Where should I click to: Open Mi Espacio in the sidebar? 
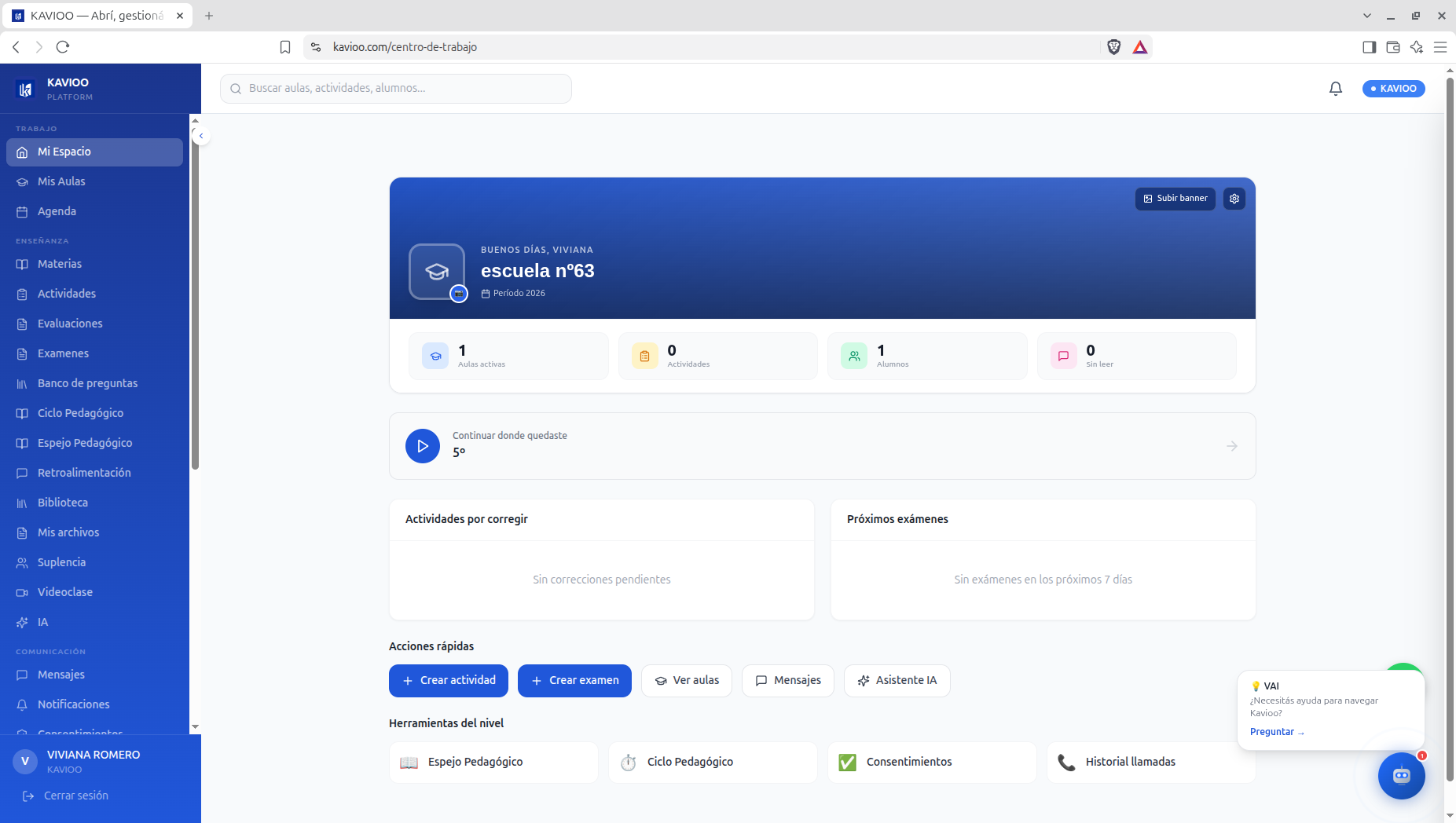pos(94,152)
